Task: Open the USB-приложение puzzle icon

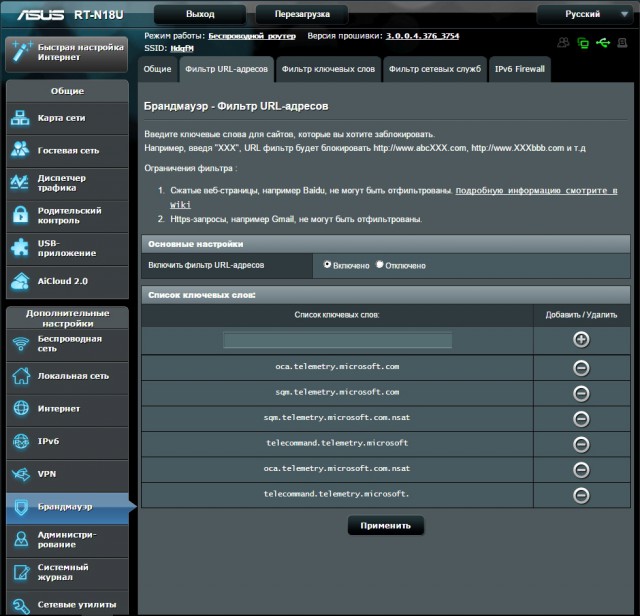Action: click(20, 248)
